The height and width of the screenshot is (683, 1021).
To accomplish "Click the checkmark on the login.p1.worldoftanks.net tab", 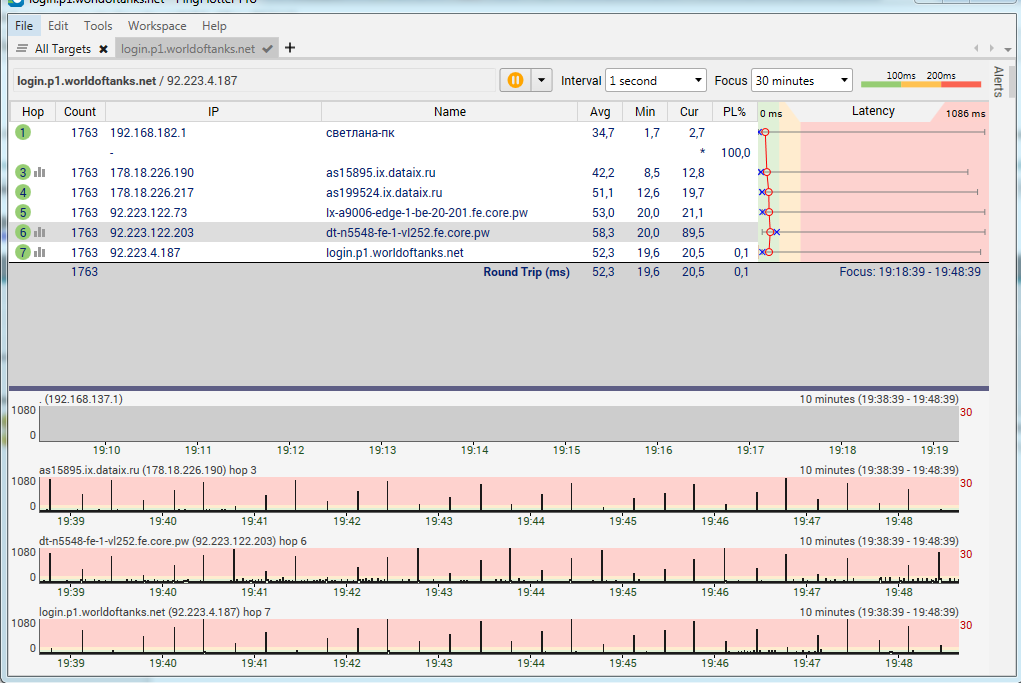I will (x=267, y=49).
